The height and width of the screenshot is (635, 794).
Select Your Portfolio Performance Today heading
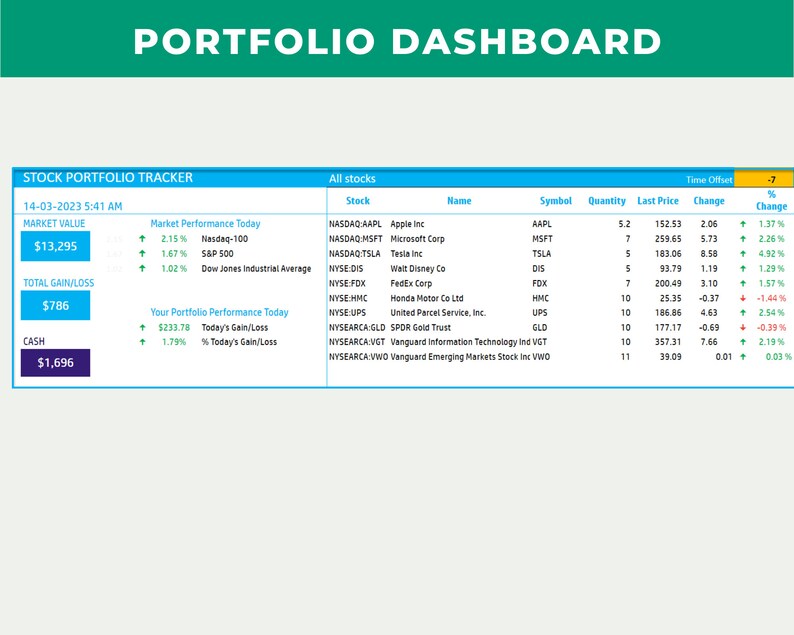[x=219, y=312]
